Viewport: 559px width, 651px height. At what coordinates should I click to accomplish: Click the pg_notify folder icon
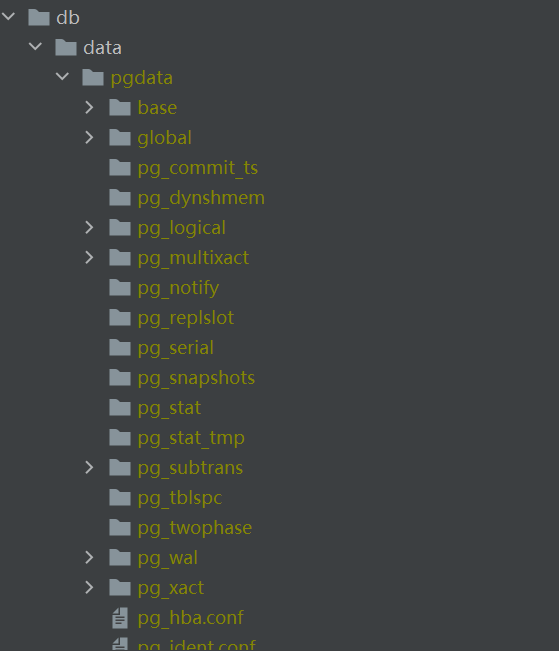coord(120,288)
